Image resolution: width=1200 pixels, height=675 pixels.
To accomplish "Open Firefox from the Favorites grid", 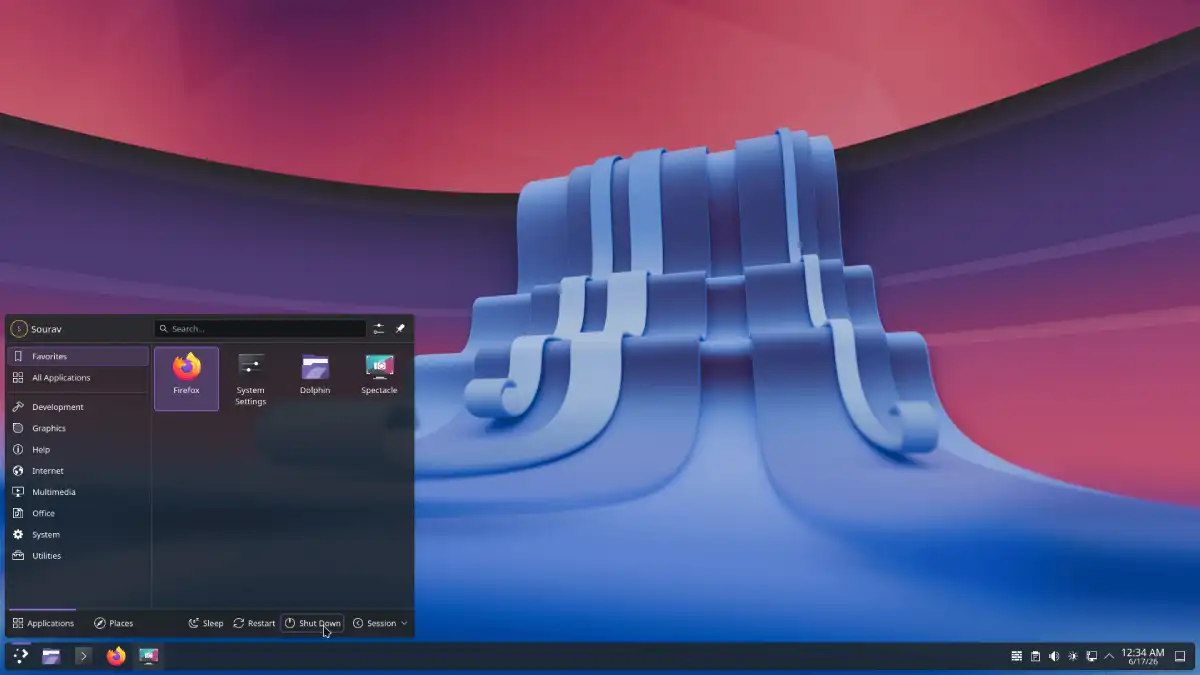I will 186,378.
